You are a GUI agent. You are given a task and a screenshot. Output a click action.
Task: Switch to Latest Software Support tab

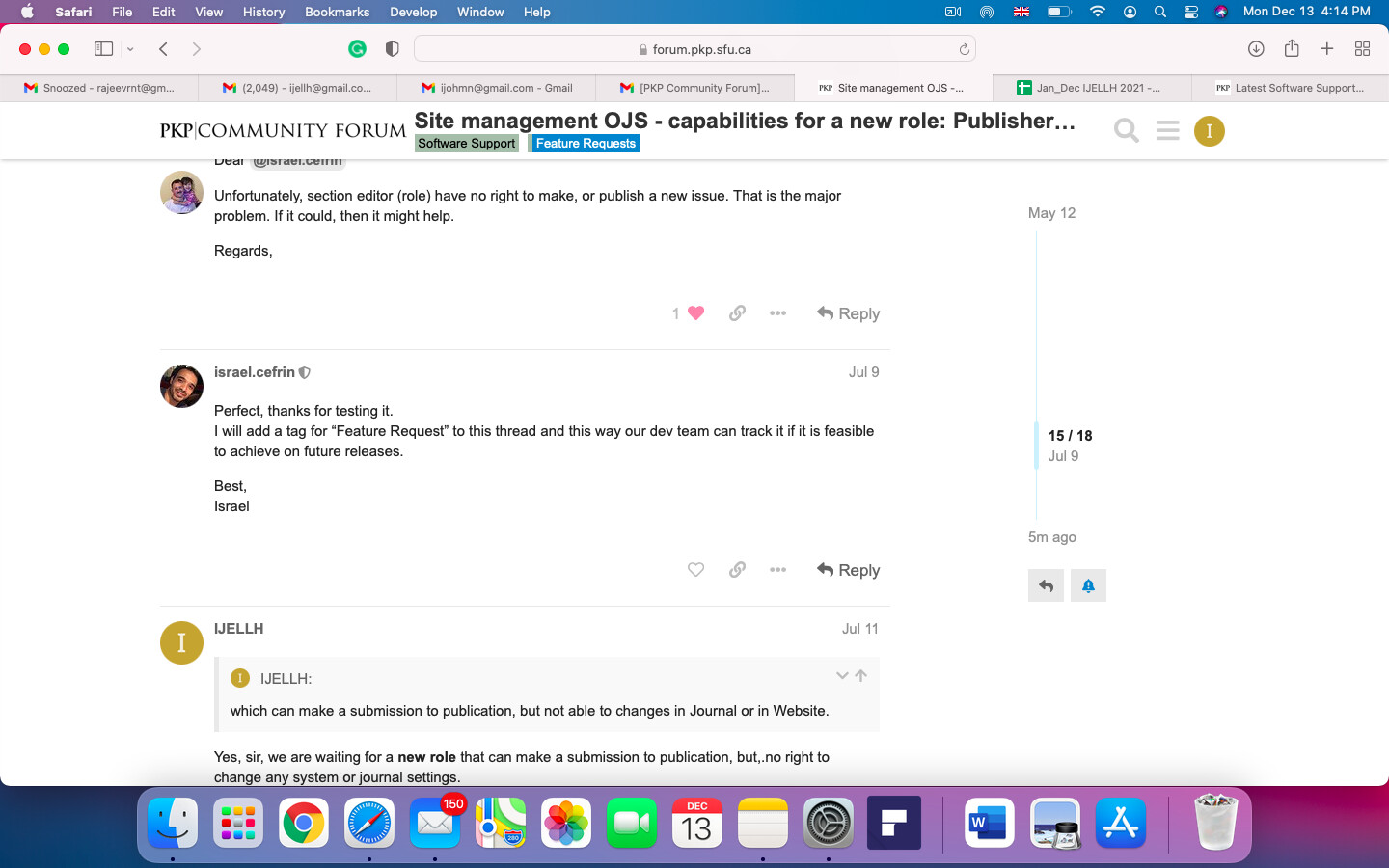click(1290, 88)
